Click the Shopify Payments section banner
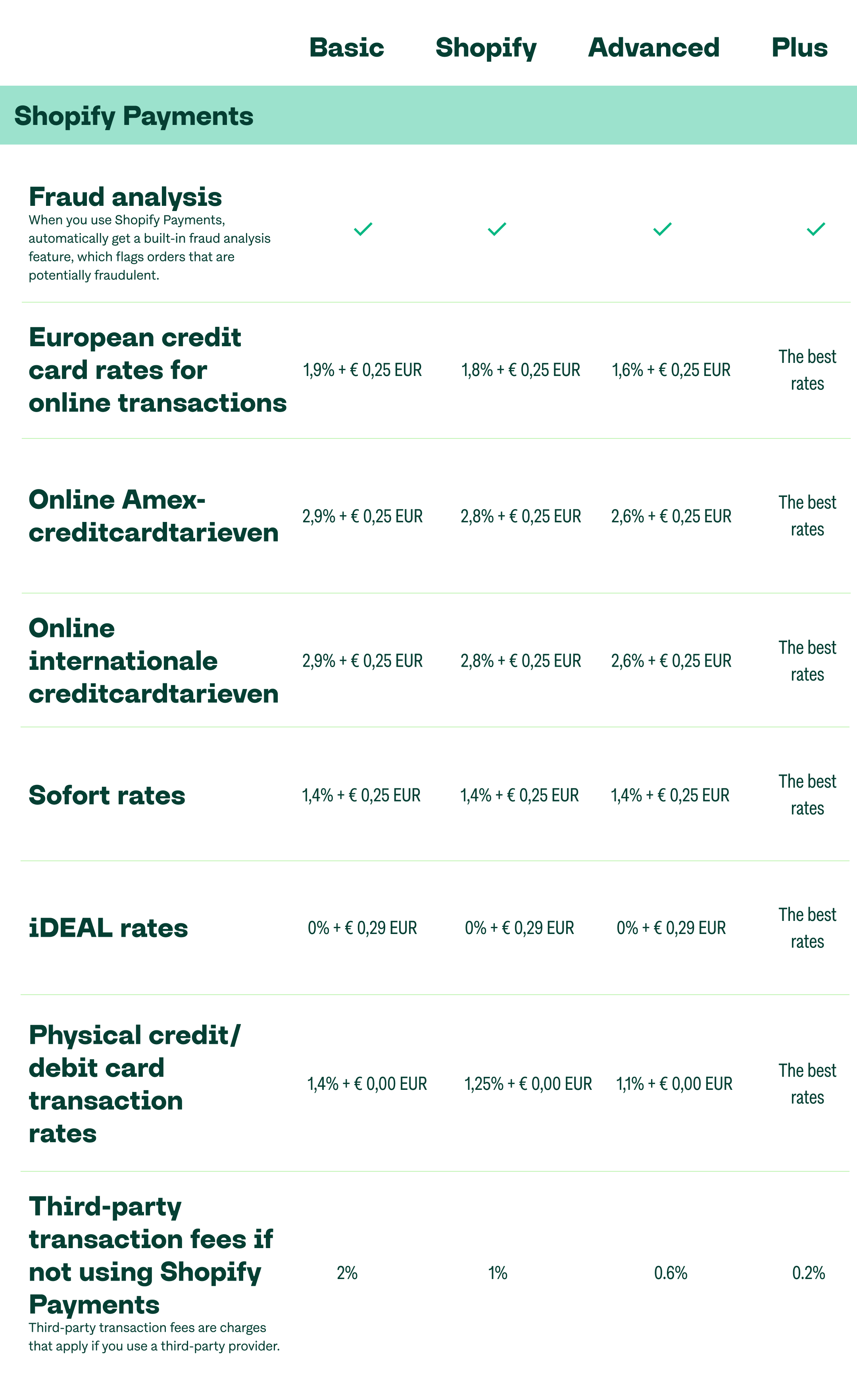 (x=428, y=115)
